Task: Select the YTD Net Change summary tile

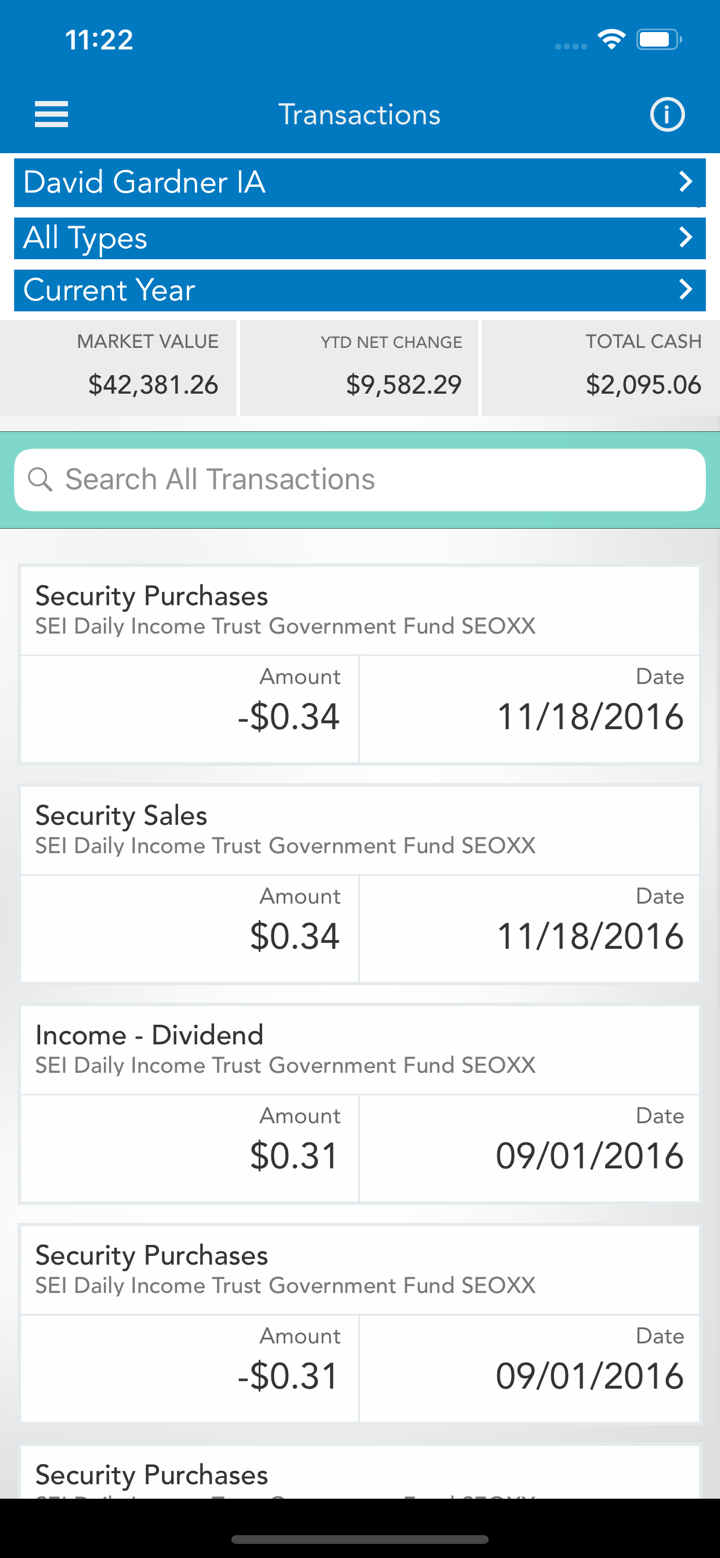Action: point(360,367)
